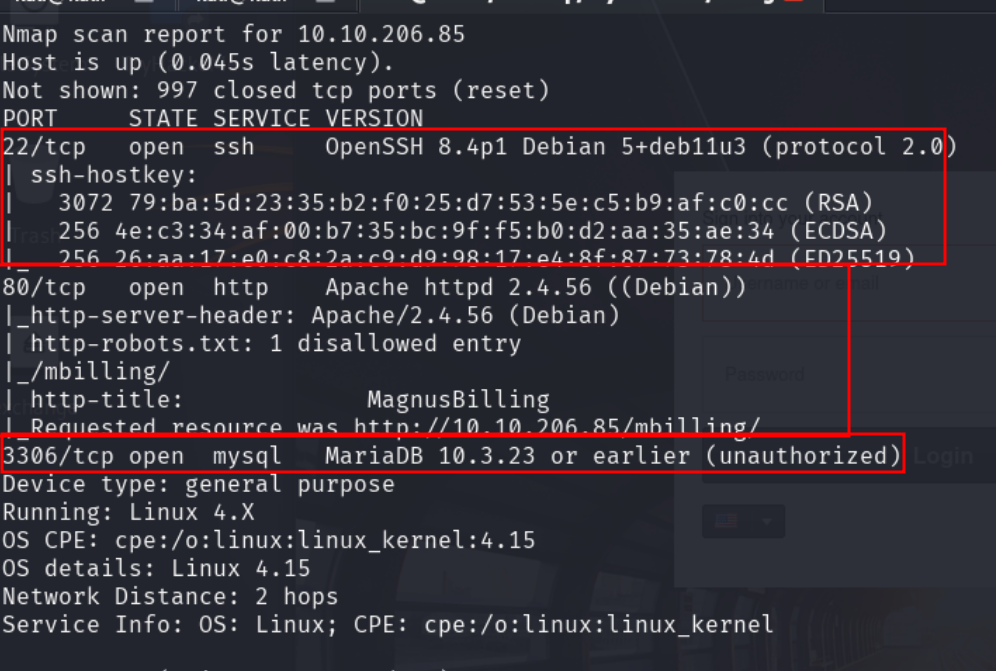Click the /mbilling/ robots disallowed entry
The height and width of the screenshot is (671, 996).
[x=87, y=371]
